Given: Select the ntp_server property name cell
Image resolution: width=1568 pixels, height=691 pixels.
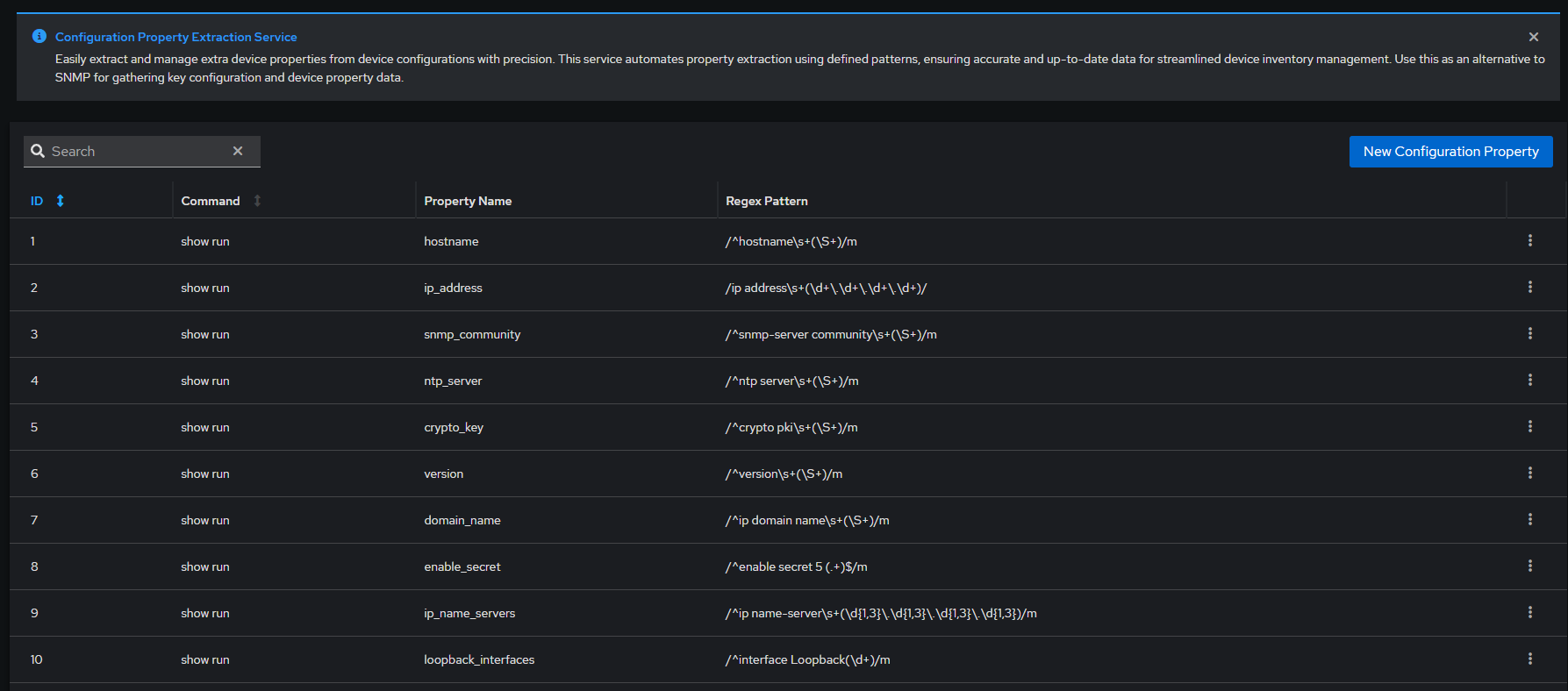Looking at the screenshot, I should click(453, 381).
